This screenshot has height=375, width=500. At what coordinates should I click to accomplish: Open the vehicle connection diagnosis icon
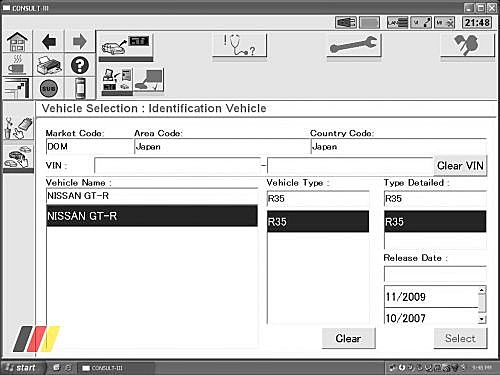click(x=126, y=46)
